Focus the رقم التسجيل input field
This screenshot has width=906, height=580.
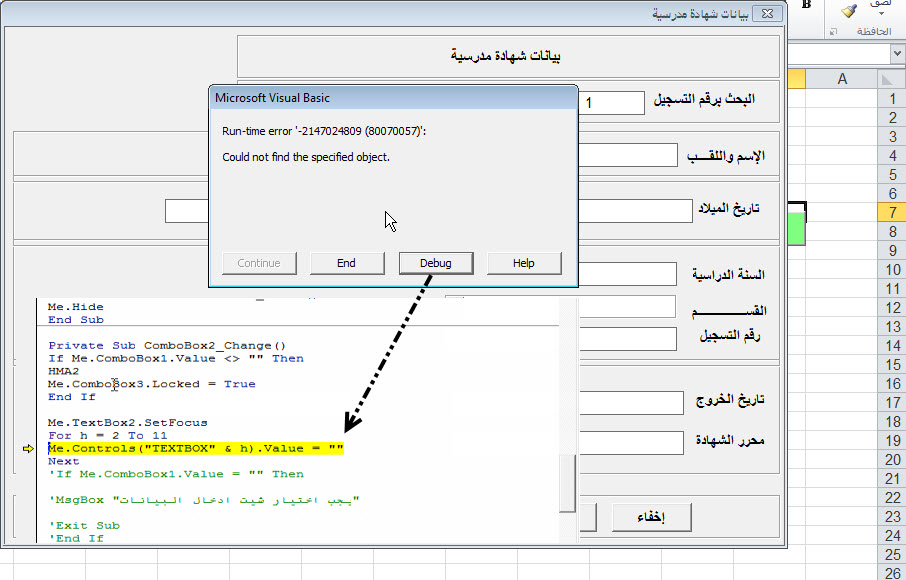click(627, 339)
